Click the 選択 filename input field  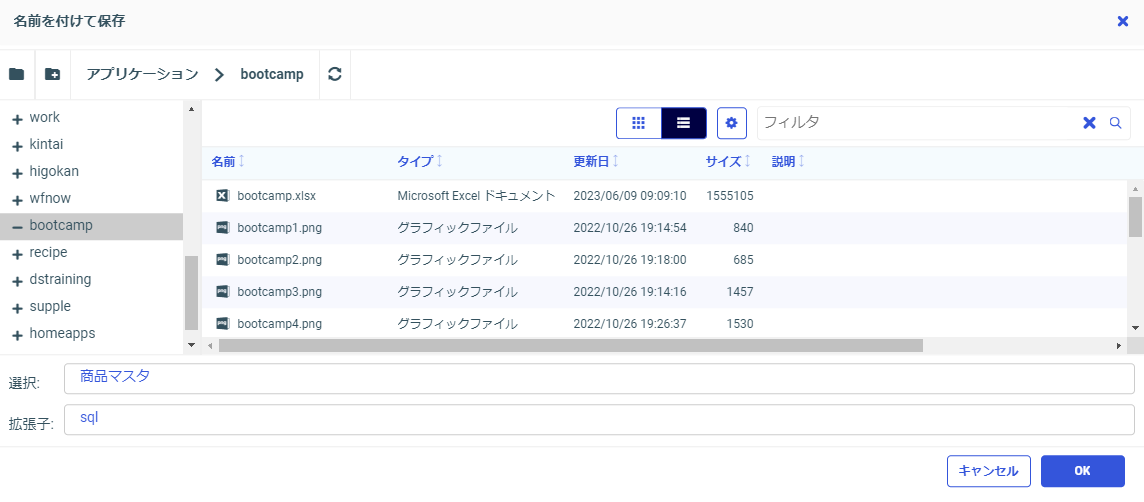(598, 379)
